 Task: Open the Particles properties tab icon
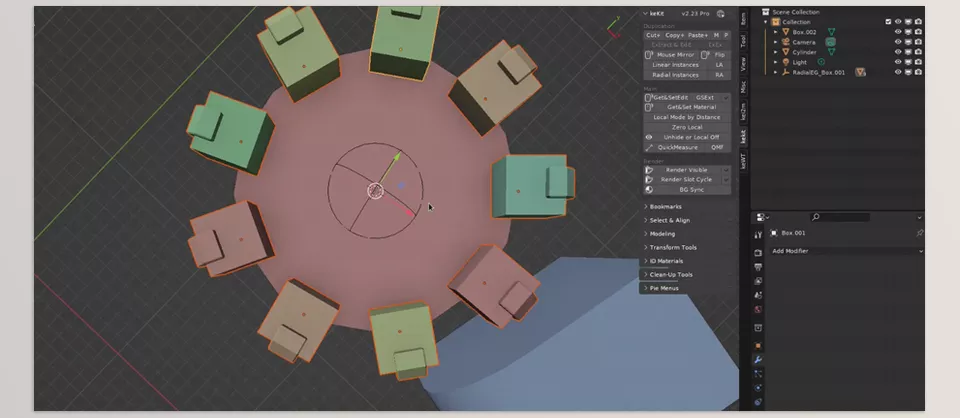tap(758, 374)
